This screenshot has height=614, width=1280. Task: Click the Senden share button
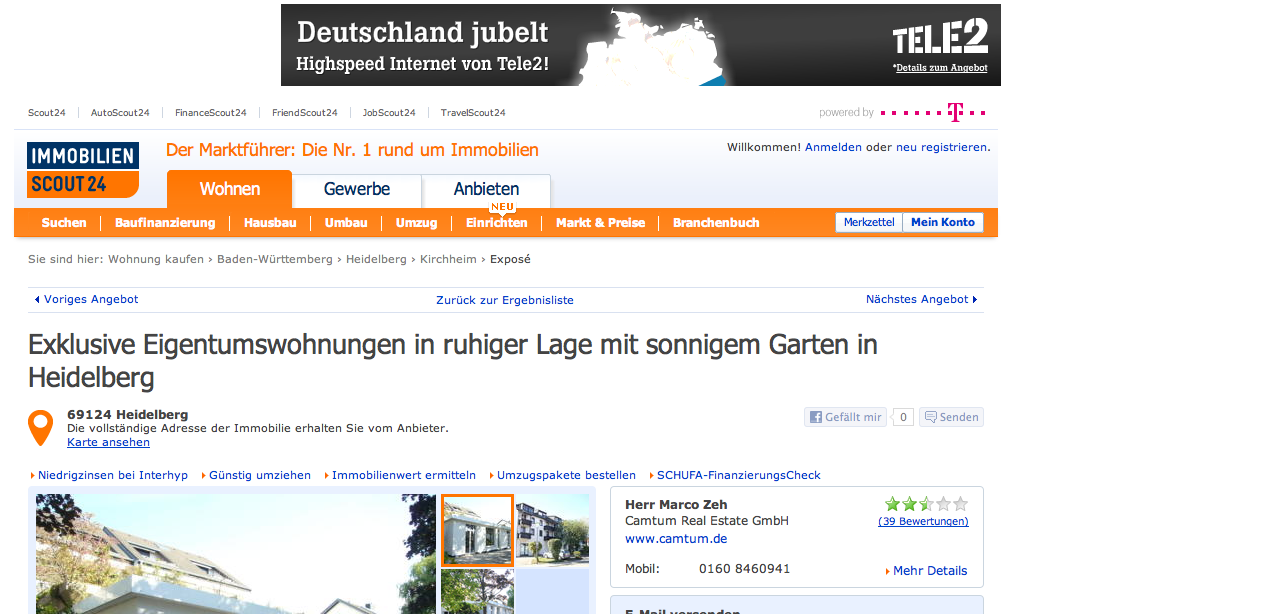951,417
